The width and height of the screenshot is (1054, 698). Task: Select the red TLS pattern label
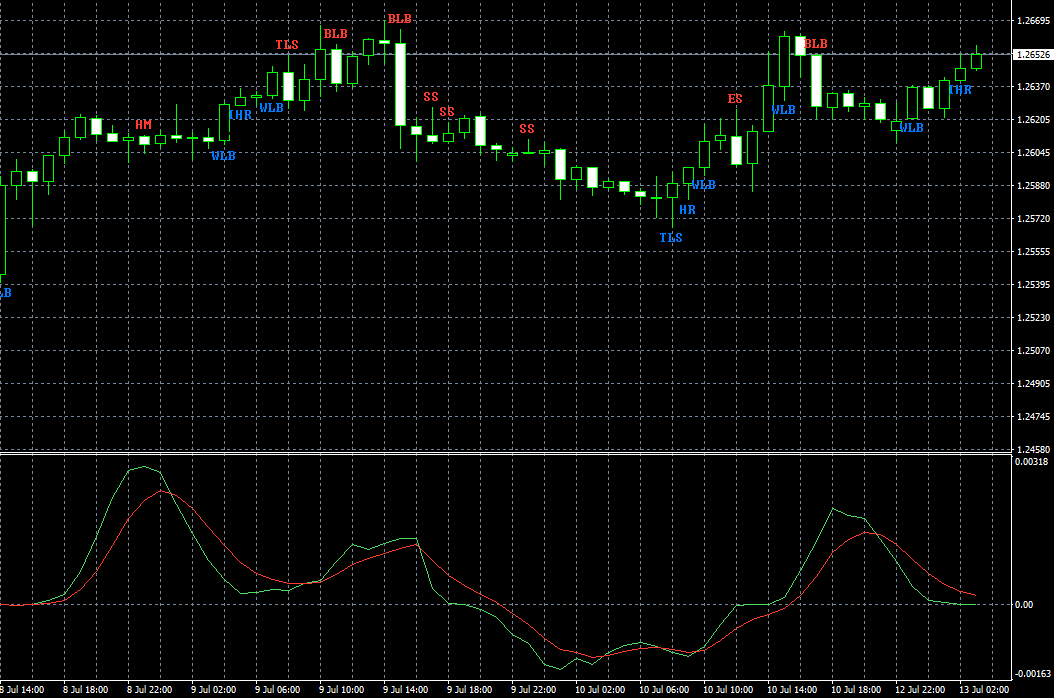tap(287, 45)
